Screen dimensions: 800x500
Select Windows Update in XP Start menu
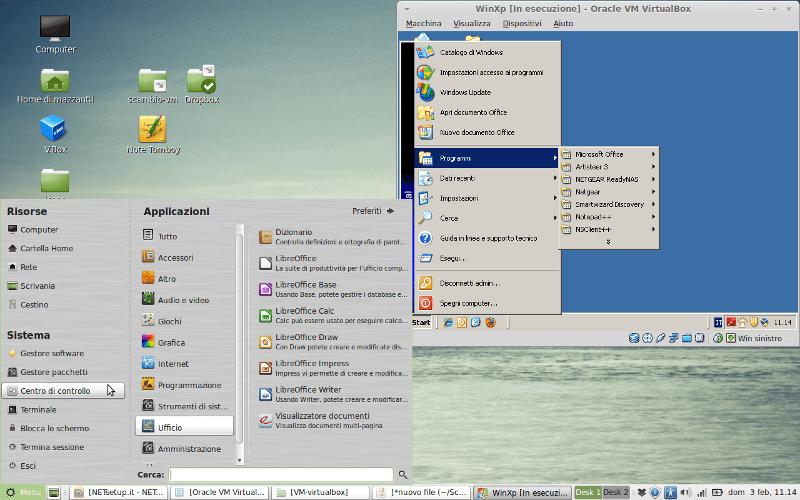(x=487, y=92)
